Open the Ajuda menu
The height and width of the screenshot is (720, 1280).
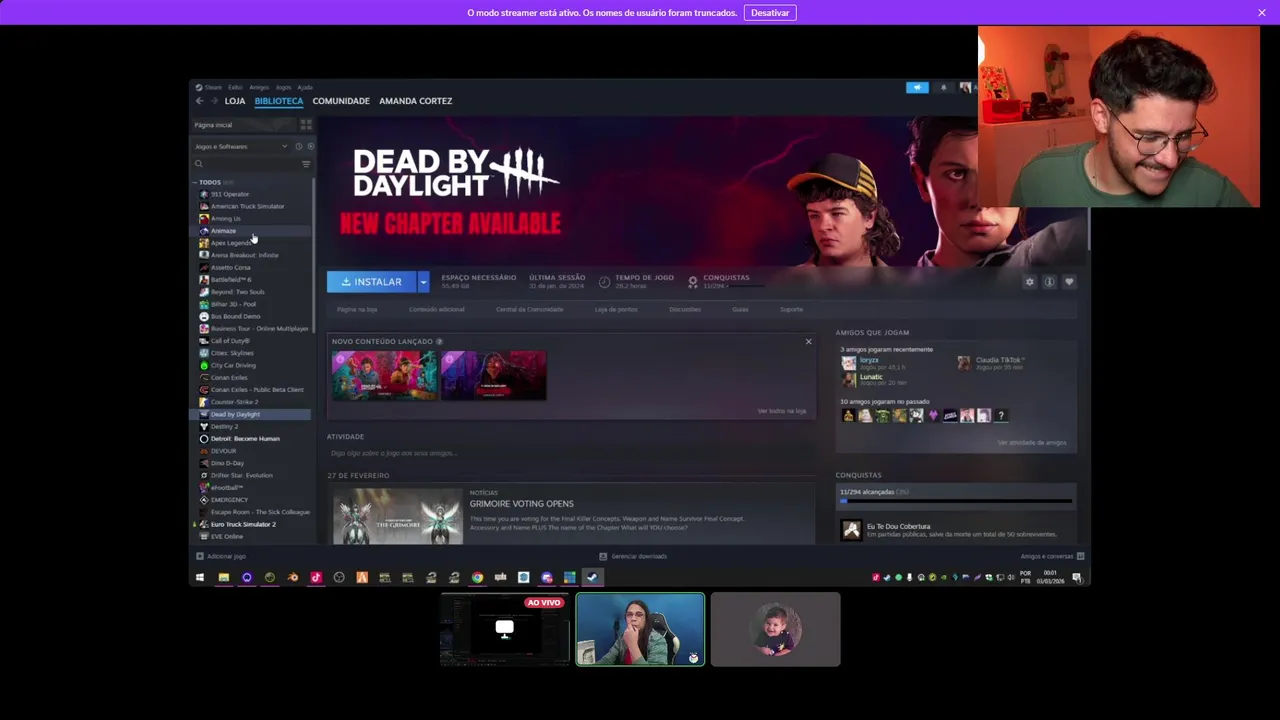coord(305,87)
